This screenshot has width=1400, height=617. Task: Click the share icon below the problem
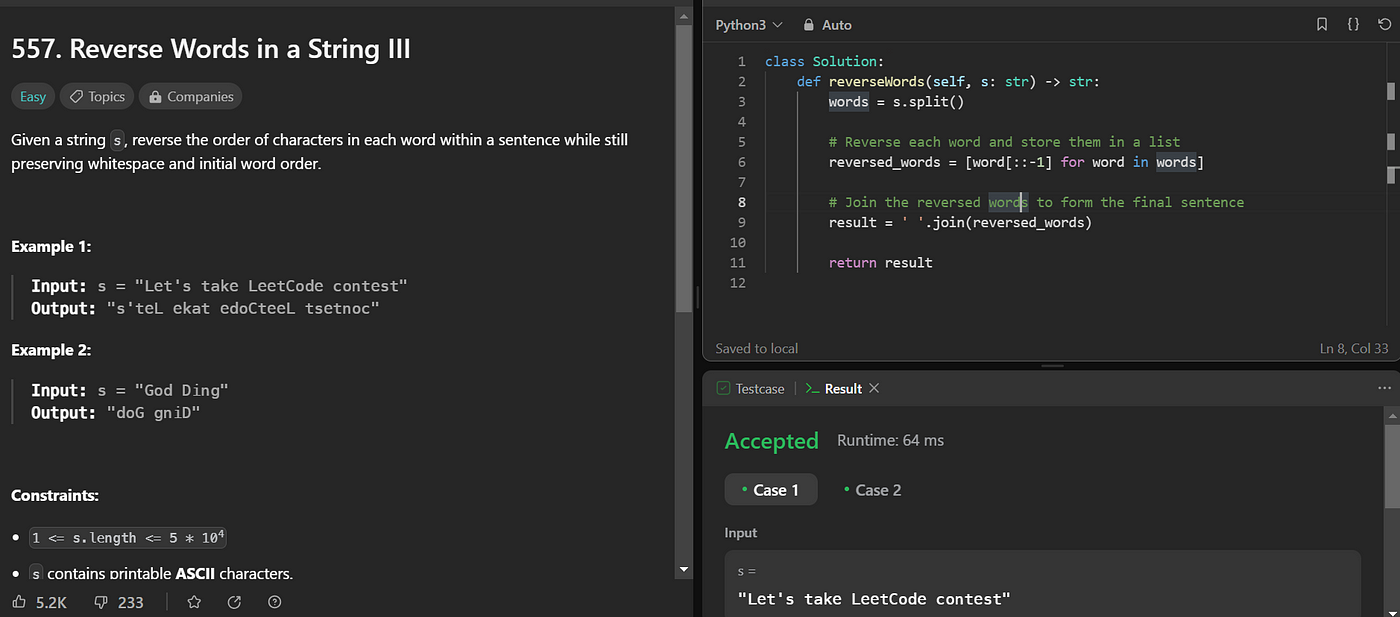pyautogui.click(x=234, y=602)
